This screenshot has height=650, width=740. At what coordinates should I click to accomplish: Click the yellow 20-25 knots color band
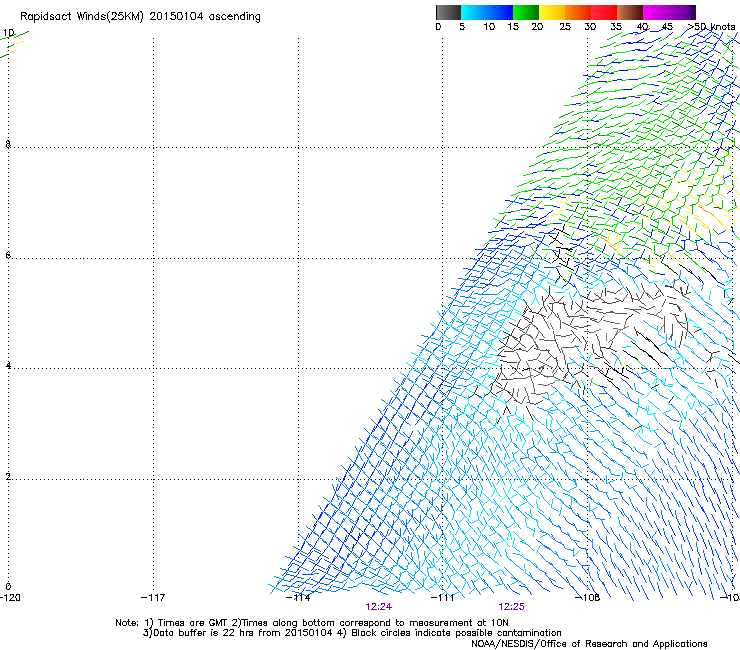point(552,12)
